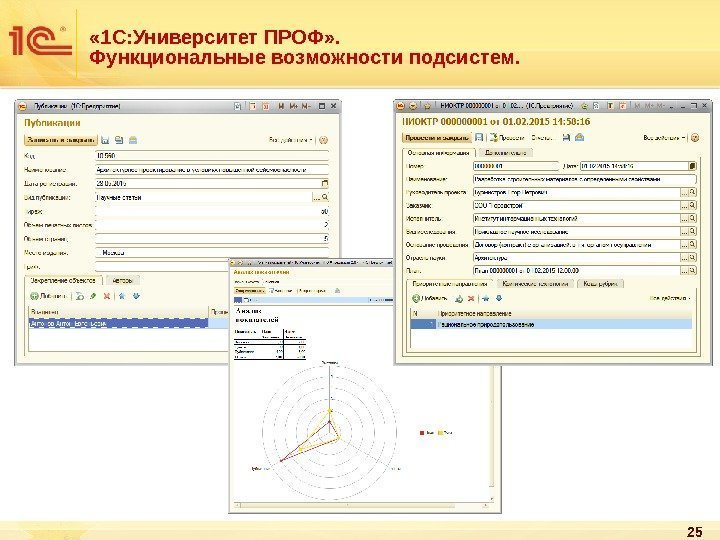Viewport: 720px width, 540px height.
Task: Open the 'Коды рубрик' tab in НИОКТР
Action: point(600,284)
